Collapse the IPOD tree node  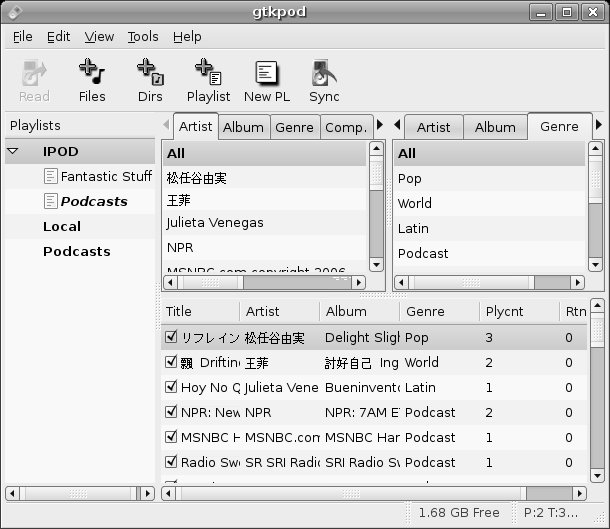pyautogui.click(x=13, y=152)
